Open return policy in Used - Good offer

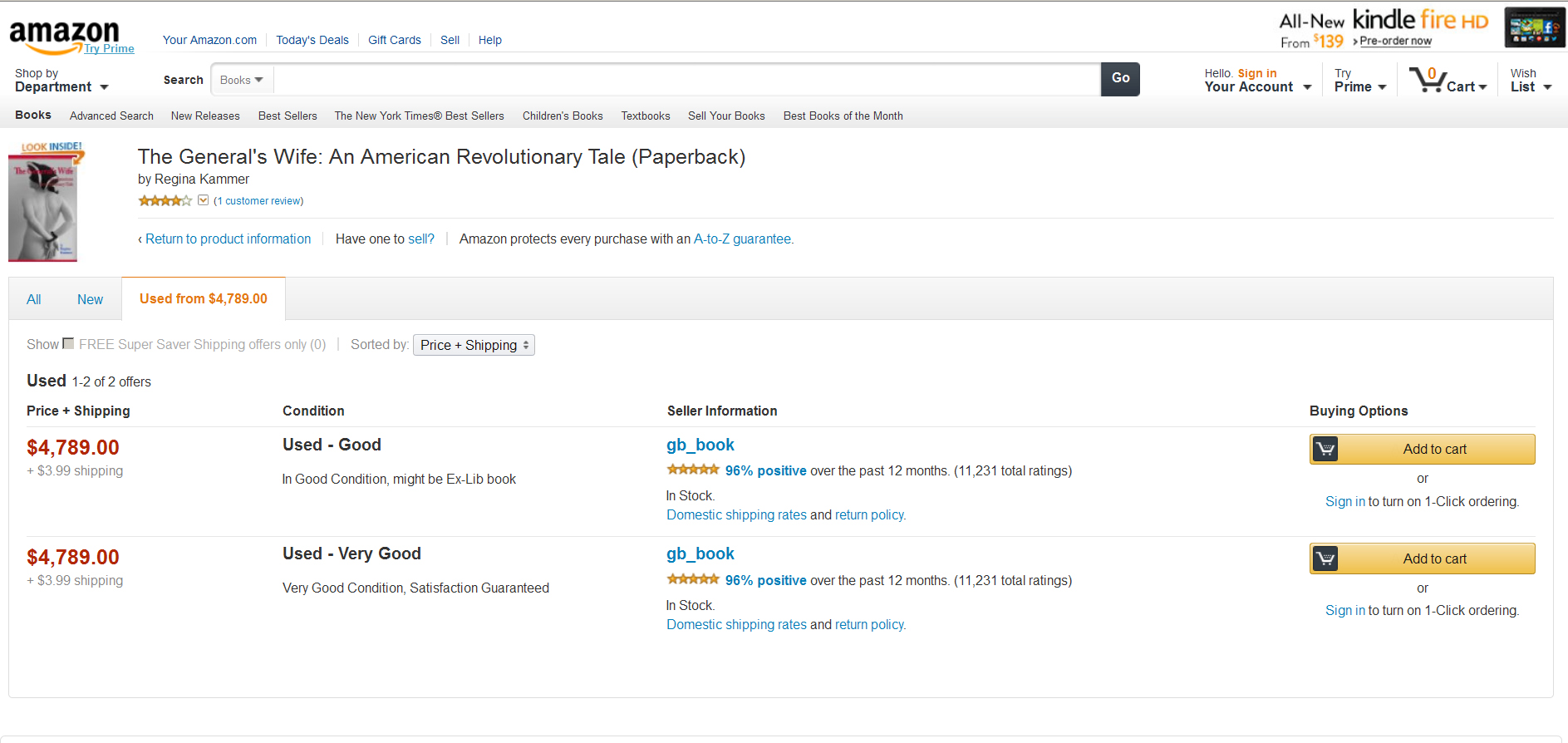870,514
